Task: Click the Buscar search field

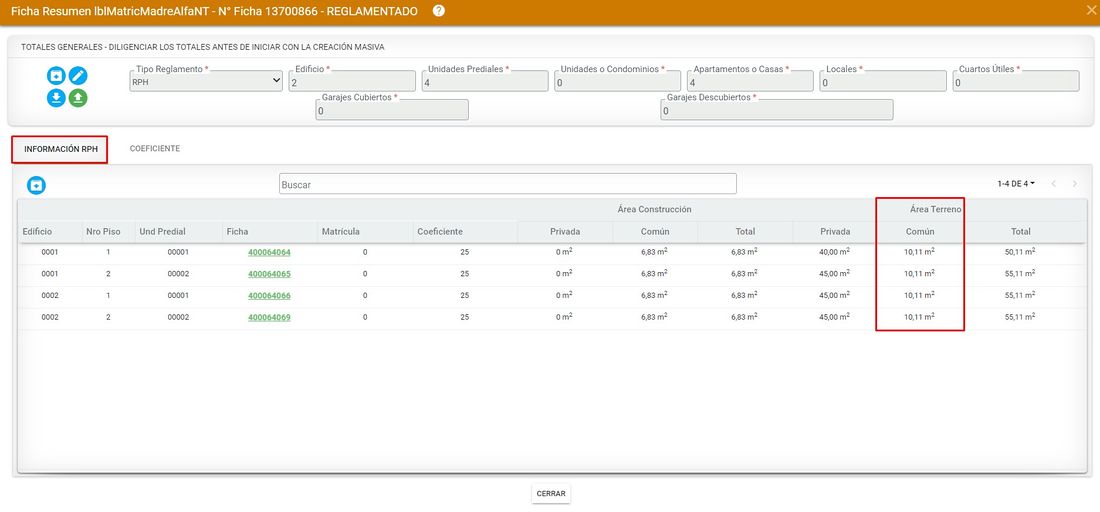Action: 508,184
